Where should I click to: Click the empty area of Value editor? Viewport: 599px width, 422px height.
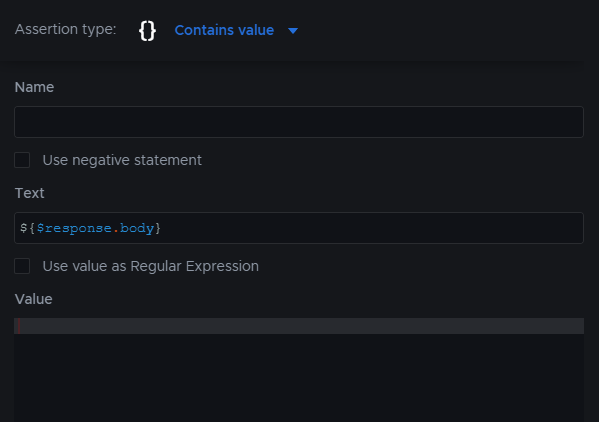(x=299, y=378)
